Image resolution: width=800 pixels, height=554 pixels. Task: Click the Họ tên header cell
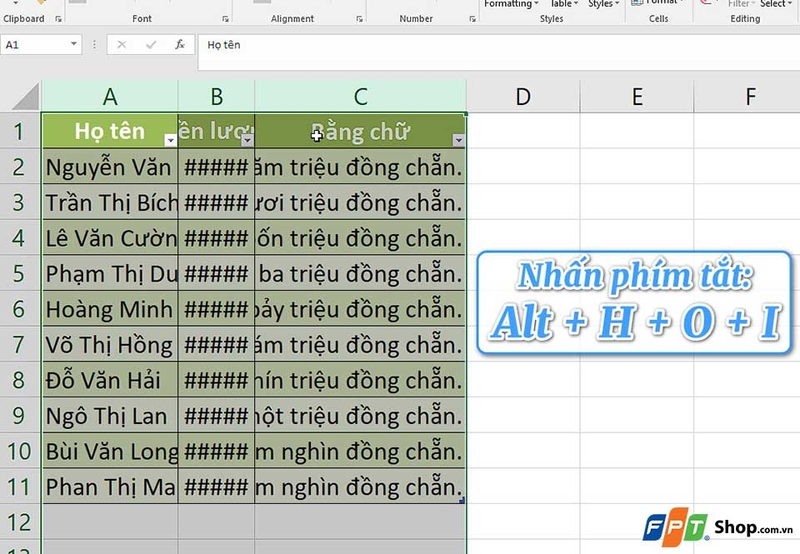(110, 131)
